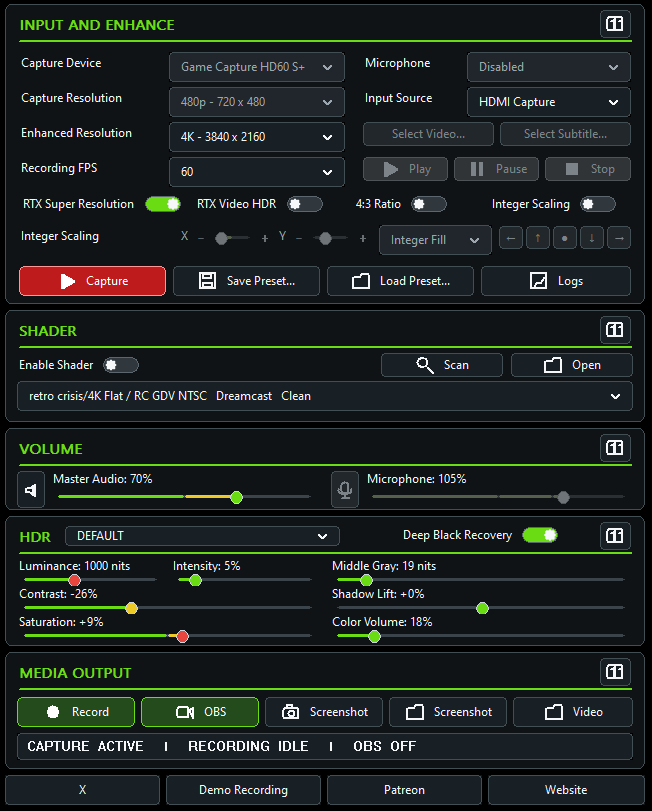Increase X integer scaling with plus
652x811 pixels.
pos(265,238)
